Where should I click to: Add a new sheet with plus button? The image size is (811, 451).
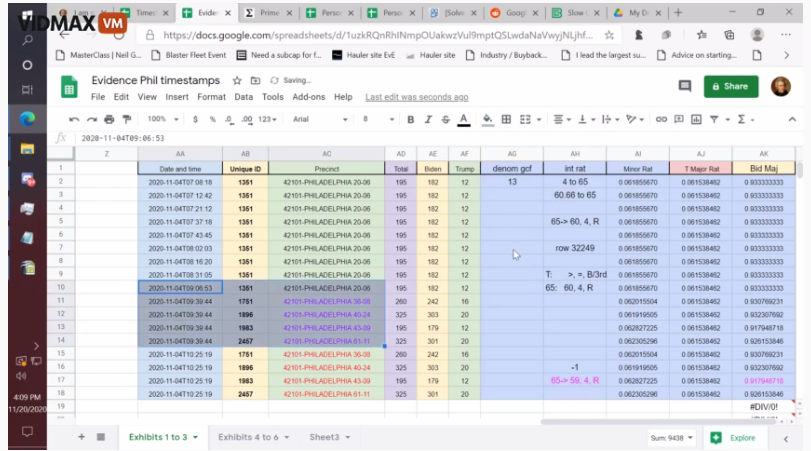(x=81, y=437)
